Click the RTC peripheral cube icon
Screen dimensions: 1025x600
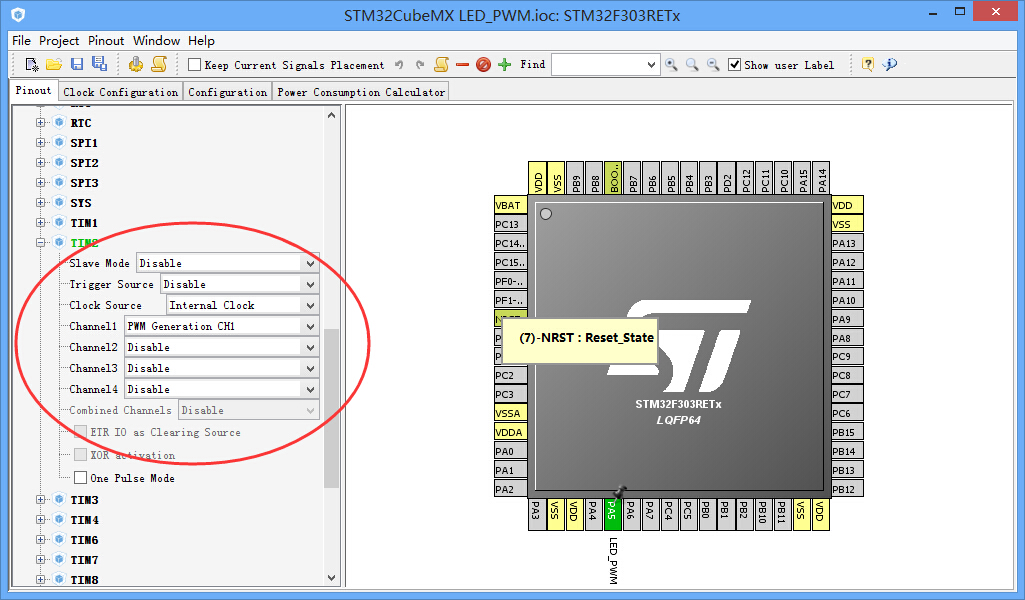59,122
